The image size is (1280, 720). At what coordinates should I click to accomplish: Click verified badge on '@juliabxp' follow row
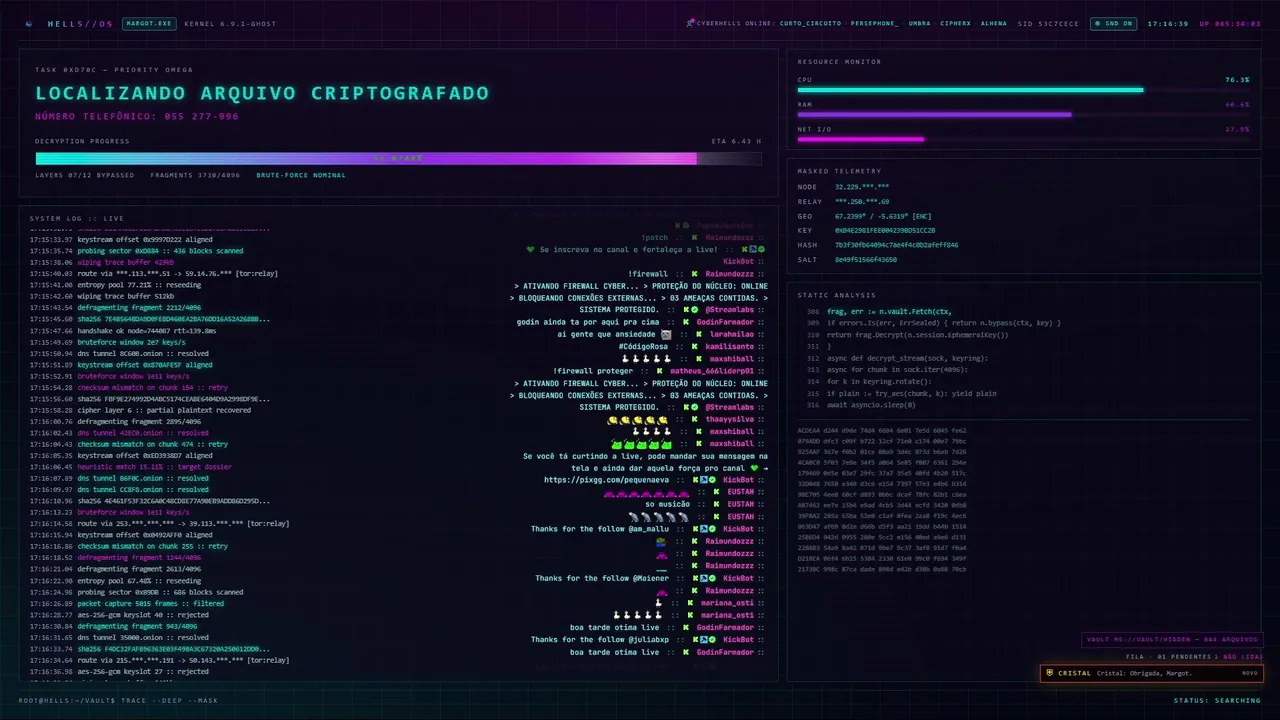click(712, 640)
